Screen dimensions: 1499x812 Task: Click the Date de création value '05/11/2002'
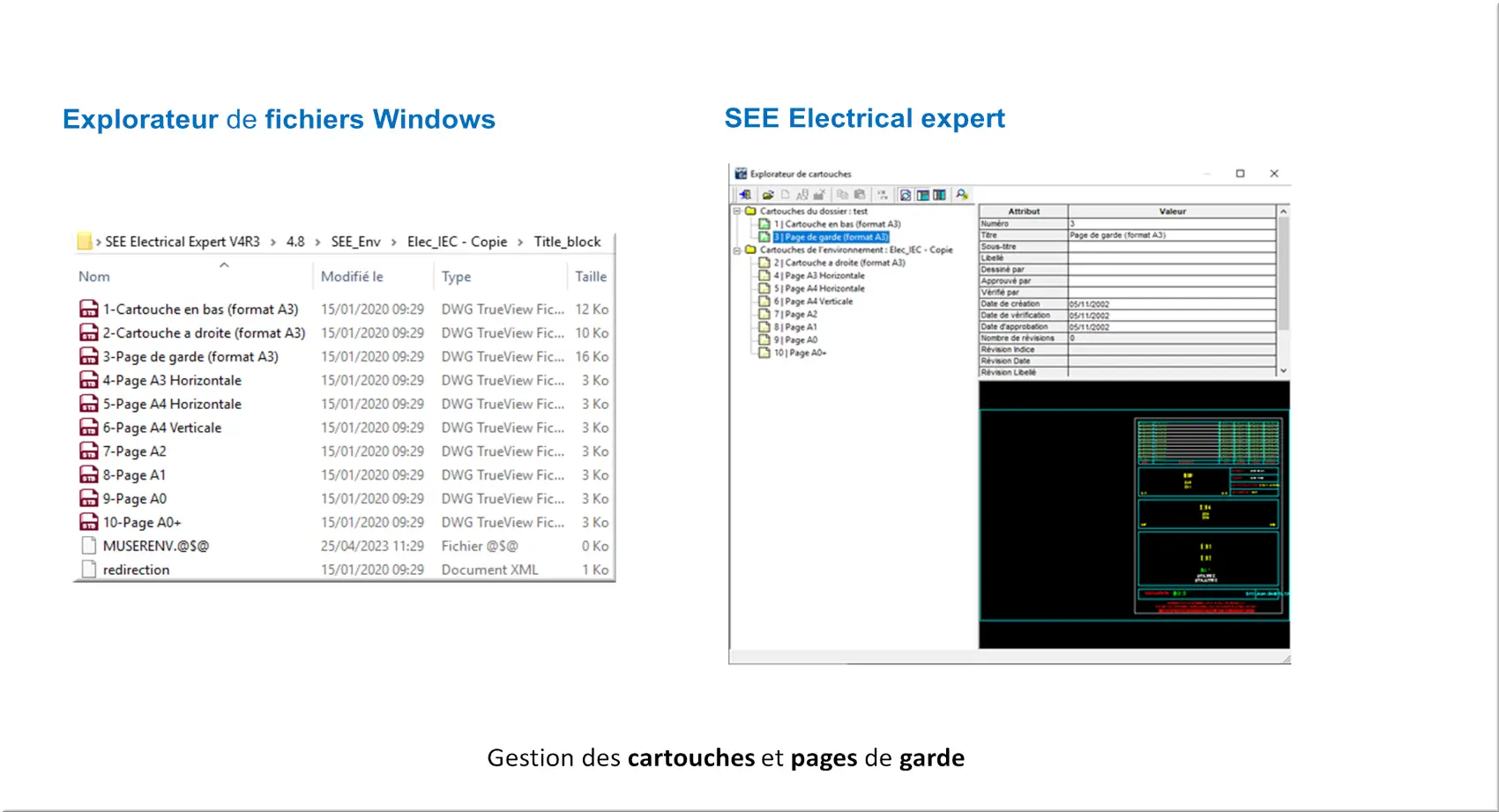(1172, 304)
